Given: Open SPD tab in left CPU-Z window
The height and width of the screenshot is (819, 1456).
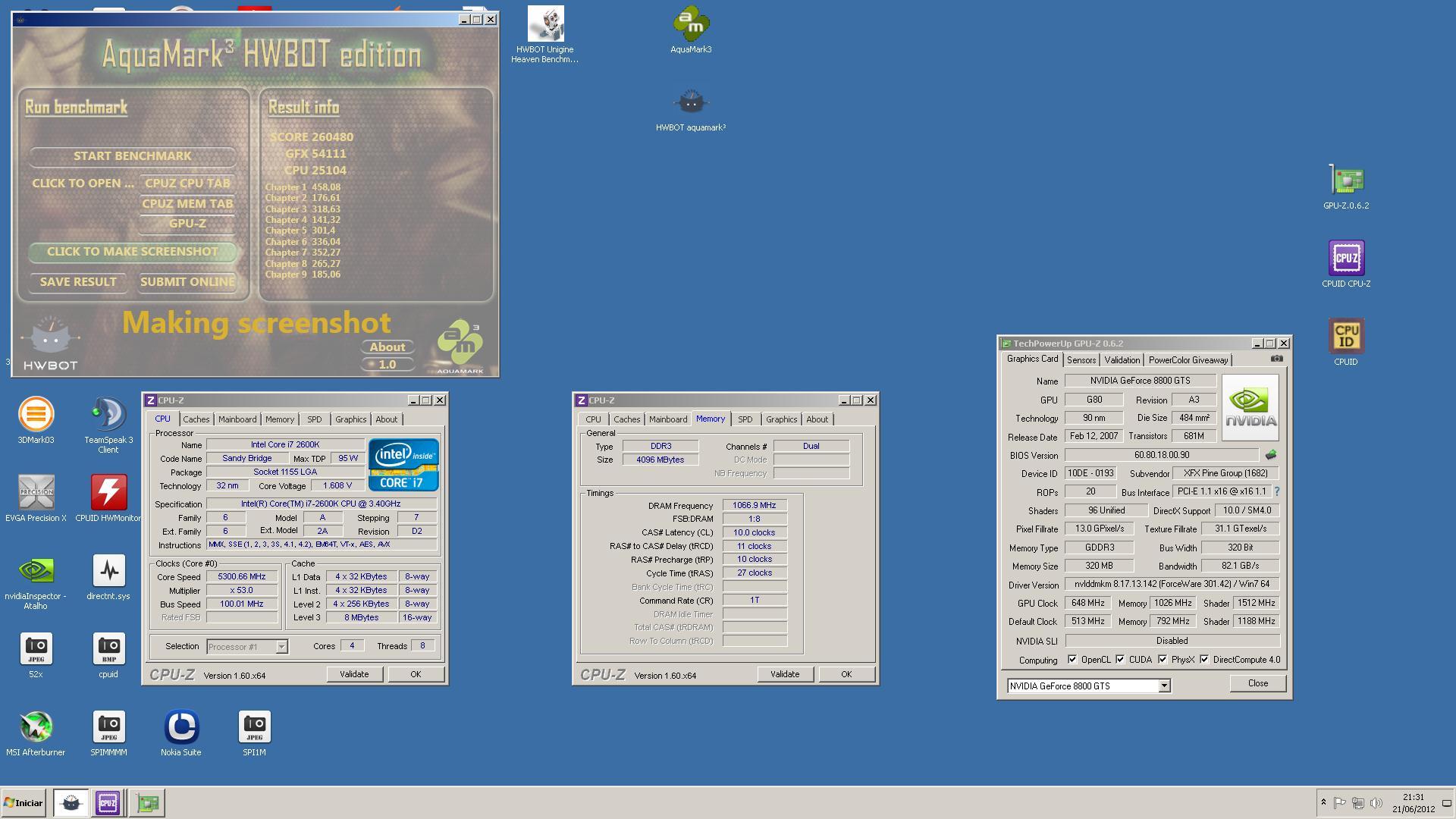Looking at the screenshot, I should (314, 419).
